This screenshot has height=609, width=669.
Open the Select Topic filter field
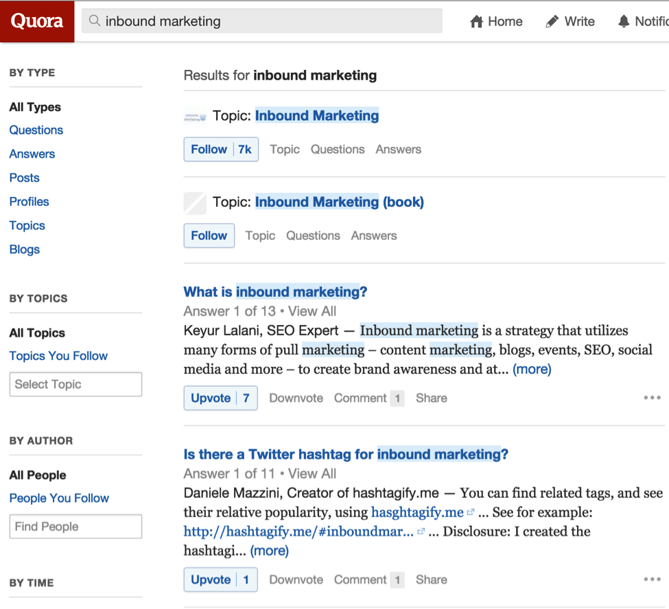point(76,384)
